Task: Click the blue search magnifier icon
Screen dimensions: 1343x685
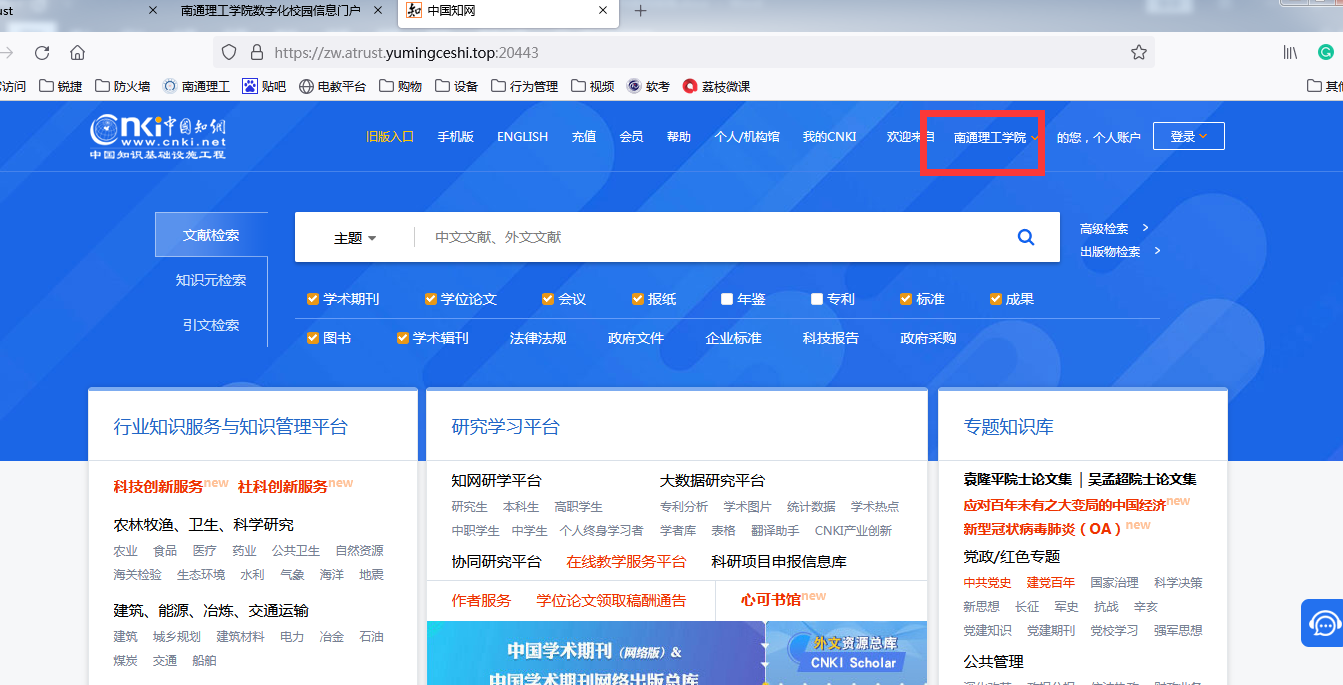Action: click(1025, 237)
